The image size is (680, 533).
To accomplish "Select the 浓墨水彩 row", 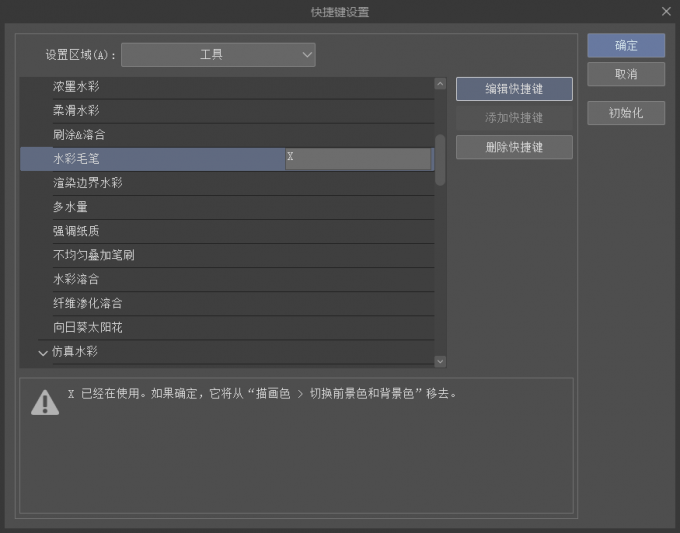I will (227, 87).
